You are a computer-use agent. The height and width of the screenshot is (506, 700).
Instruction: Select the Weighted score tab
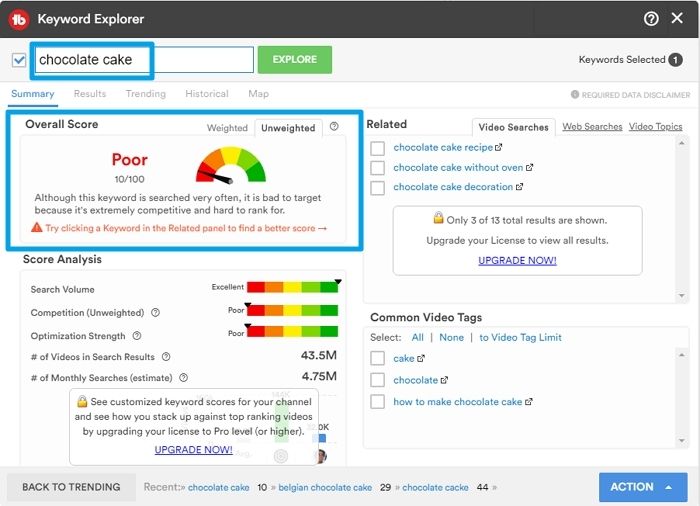(x=227, y=128)
